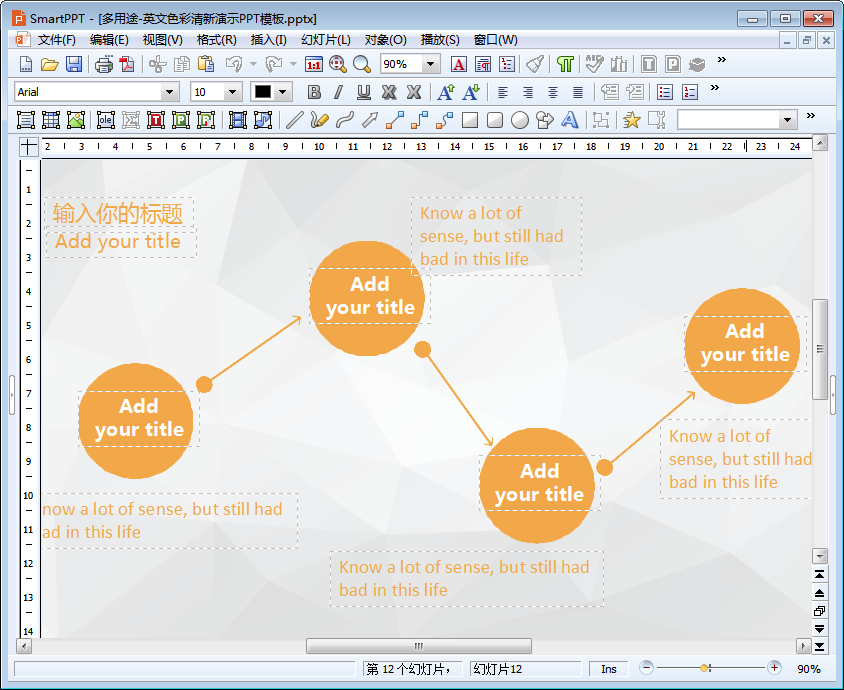
Task: Insert a picture frame
Action: pos(76,120)
